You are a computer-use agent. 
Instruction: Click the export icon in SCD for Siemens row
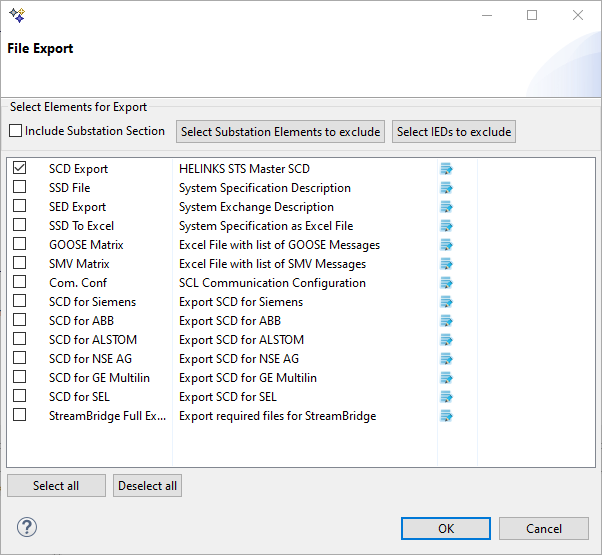click(446, 302)
